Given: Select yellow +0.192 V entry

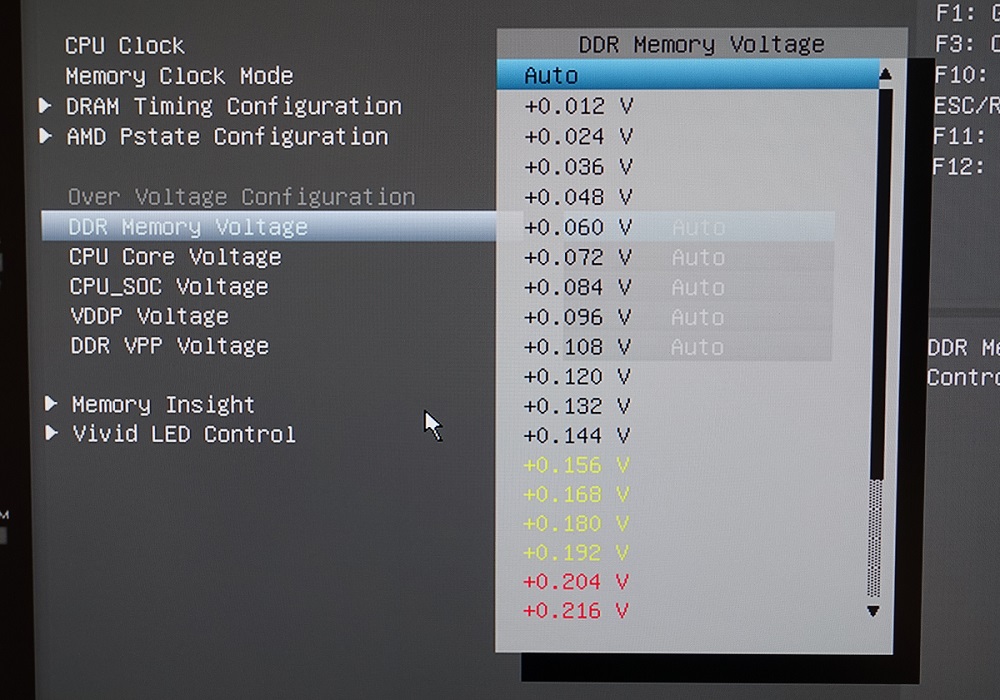Looking at the screenshot, I should 577,553.
